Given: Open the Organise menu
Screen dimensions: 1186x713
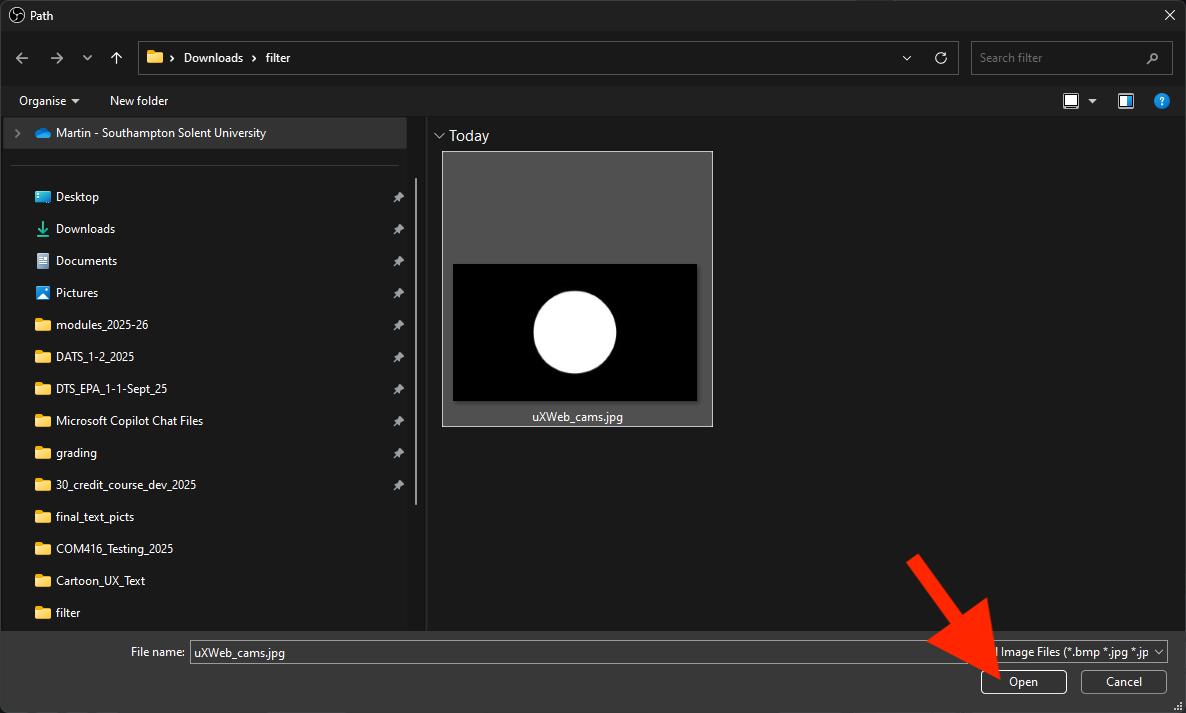Looking at the screenshot, I should tap(49, 101).
